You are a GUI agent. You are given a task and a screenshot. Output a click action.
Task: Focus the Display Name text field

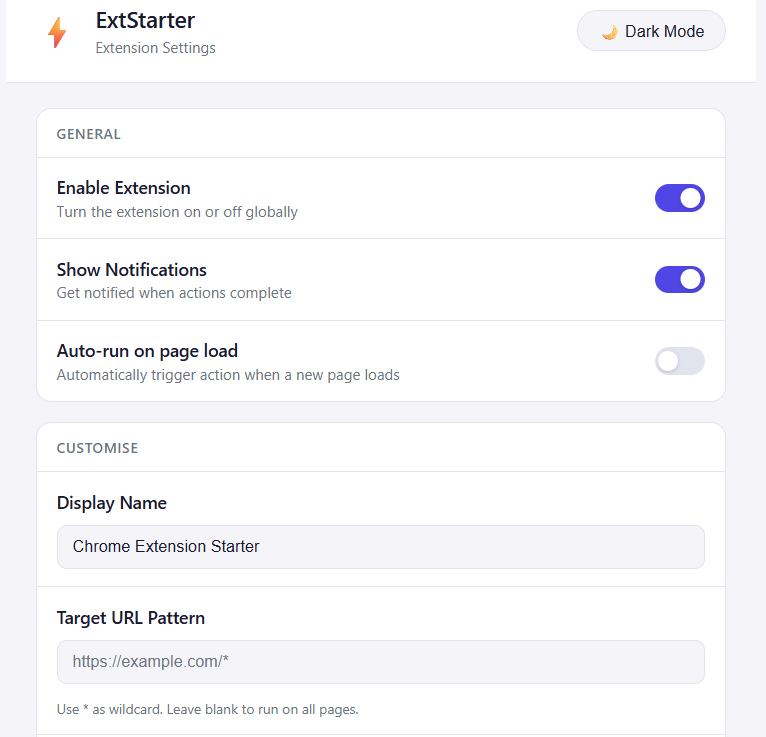[x=381, y=547]
